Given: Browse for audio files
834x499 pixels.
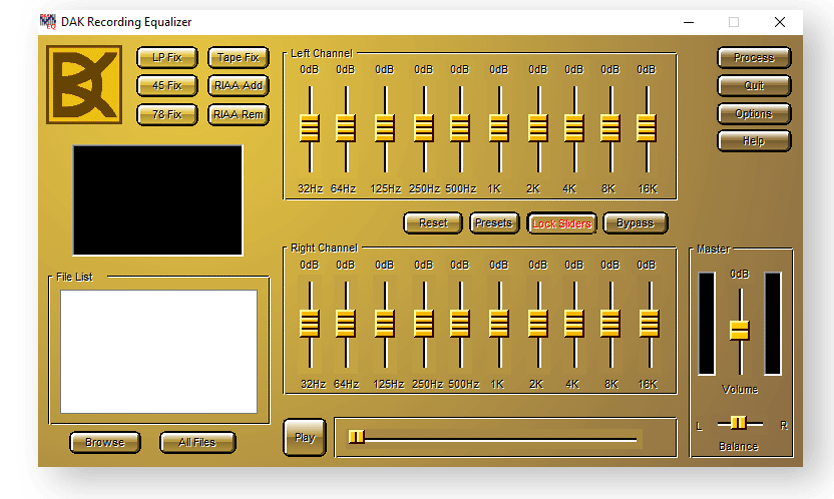Looking at the screenshot, I should [x=105, y=442].
